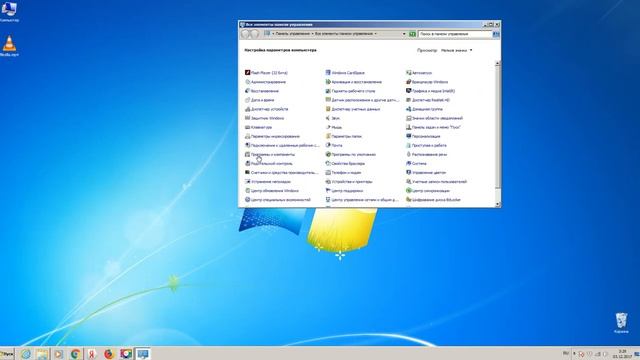Open the Восстановление icon
The image size is (640, 360).
(x=247, y=91)
